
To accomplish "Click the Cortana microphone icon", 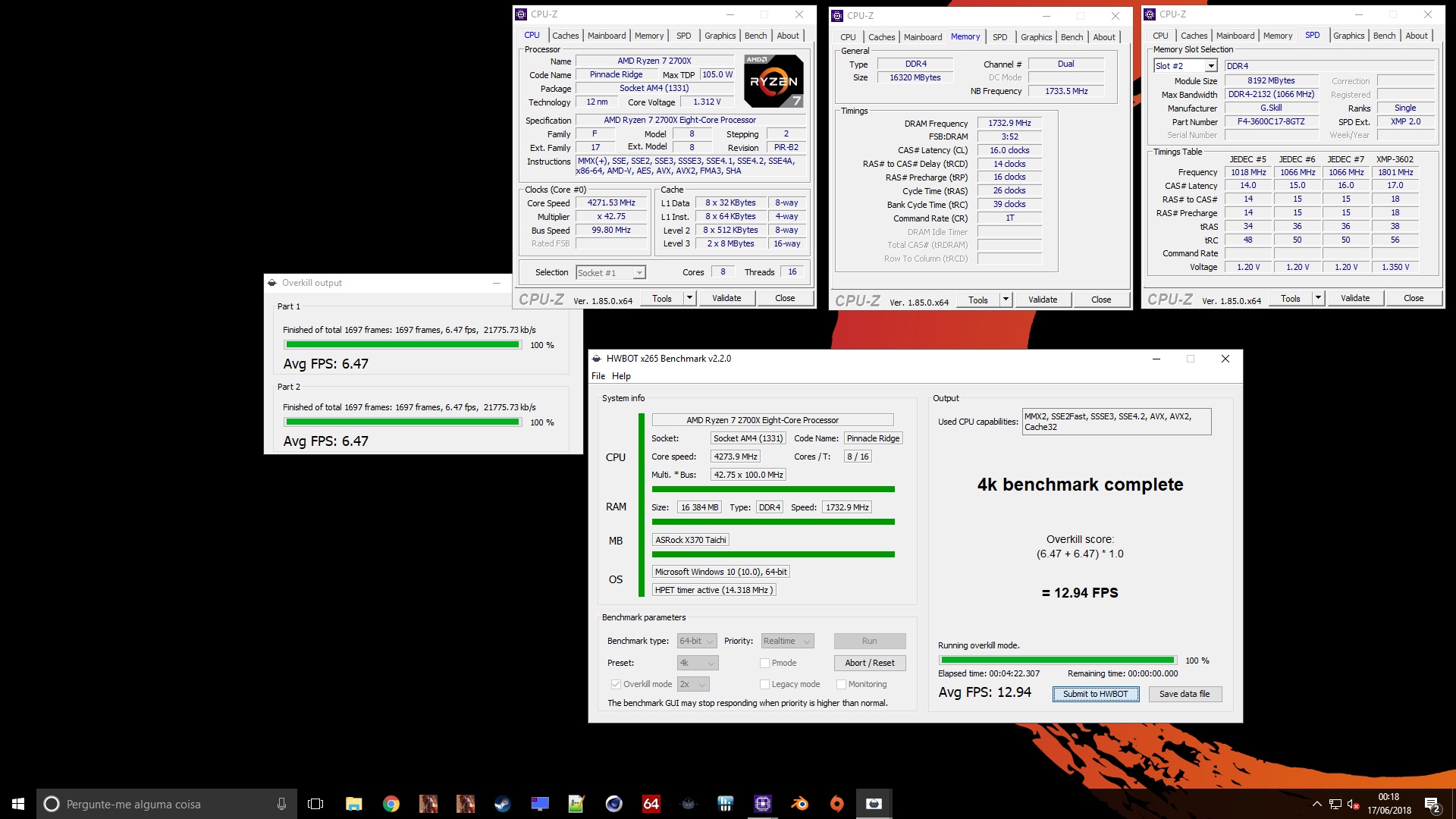I will [x=281, y=804].
